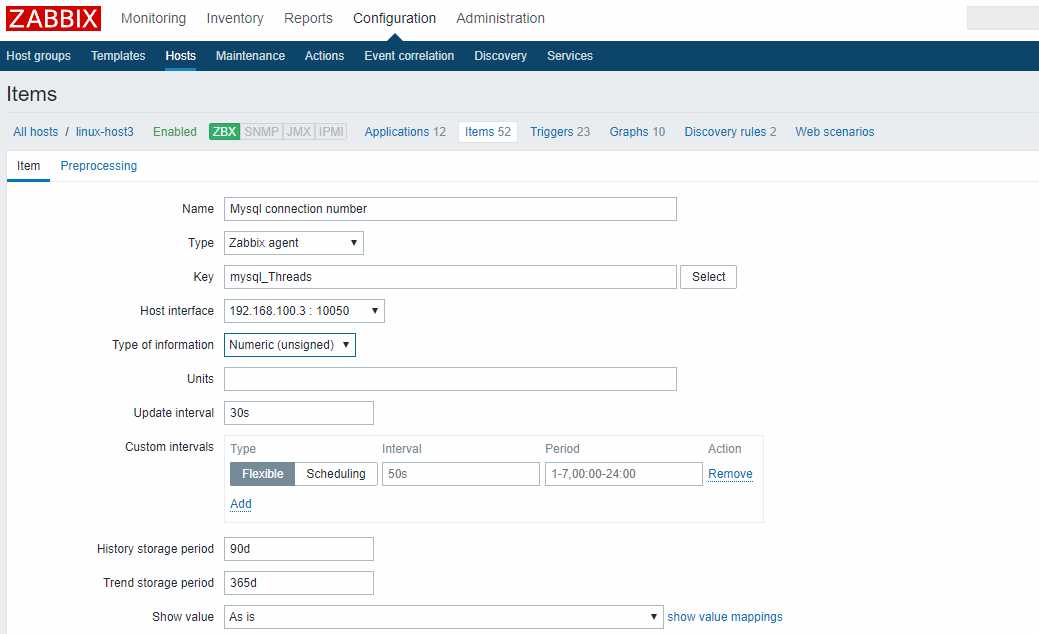1039x634 pixels.
Task: Go to Actions submenu
Action: pyautogui.click(x=324, y=56)
